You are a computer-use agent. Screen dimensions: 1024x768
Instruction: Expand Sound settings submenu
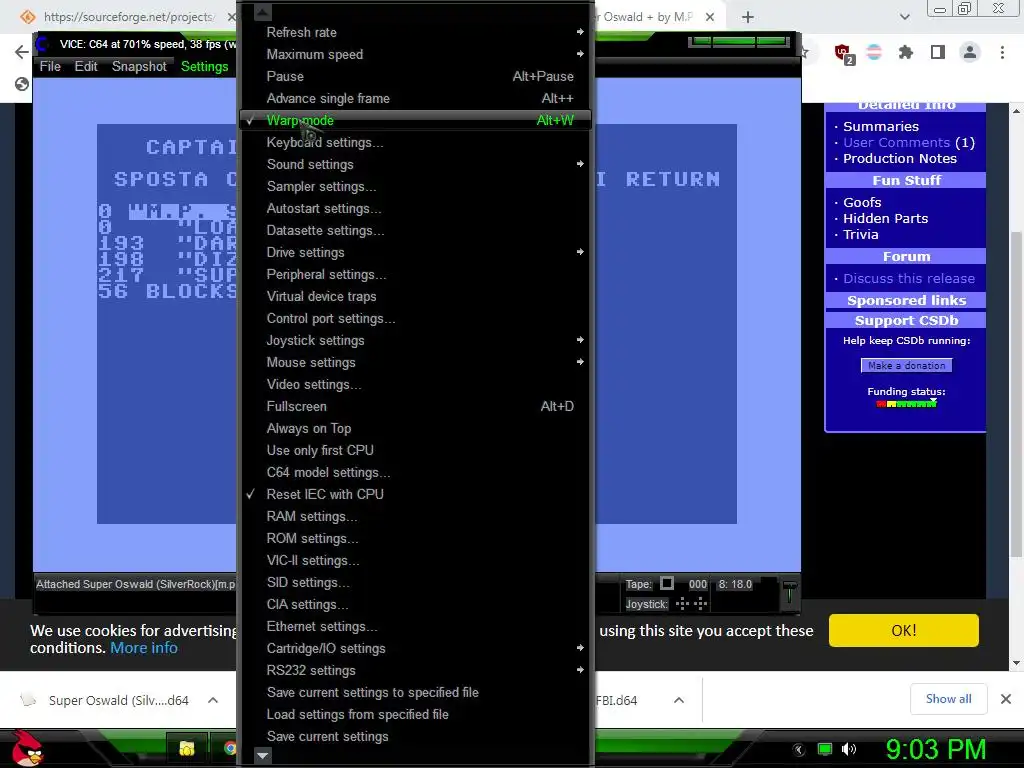click(x=415, y=165)
